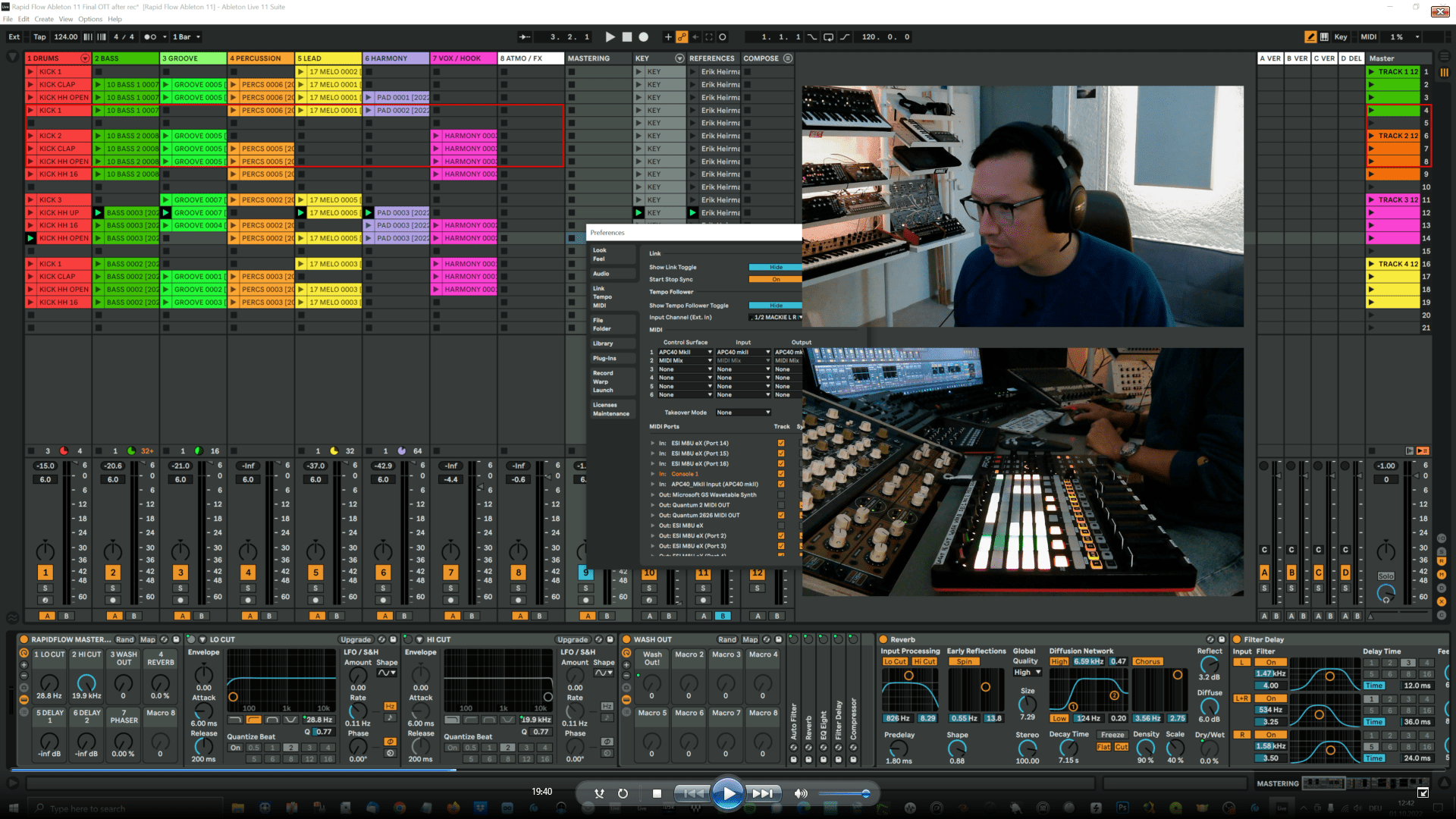Save the RAPIDFLOW MASTER rack preset via floppy icon
Screen dimensions: 1456x819
pyautogui.click(x=176, y=640)
